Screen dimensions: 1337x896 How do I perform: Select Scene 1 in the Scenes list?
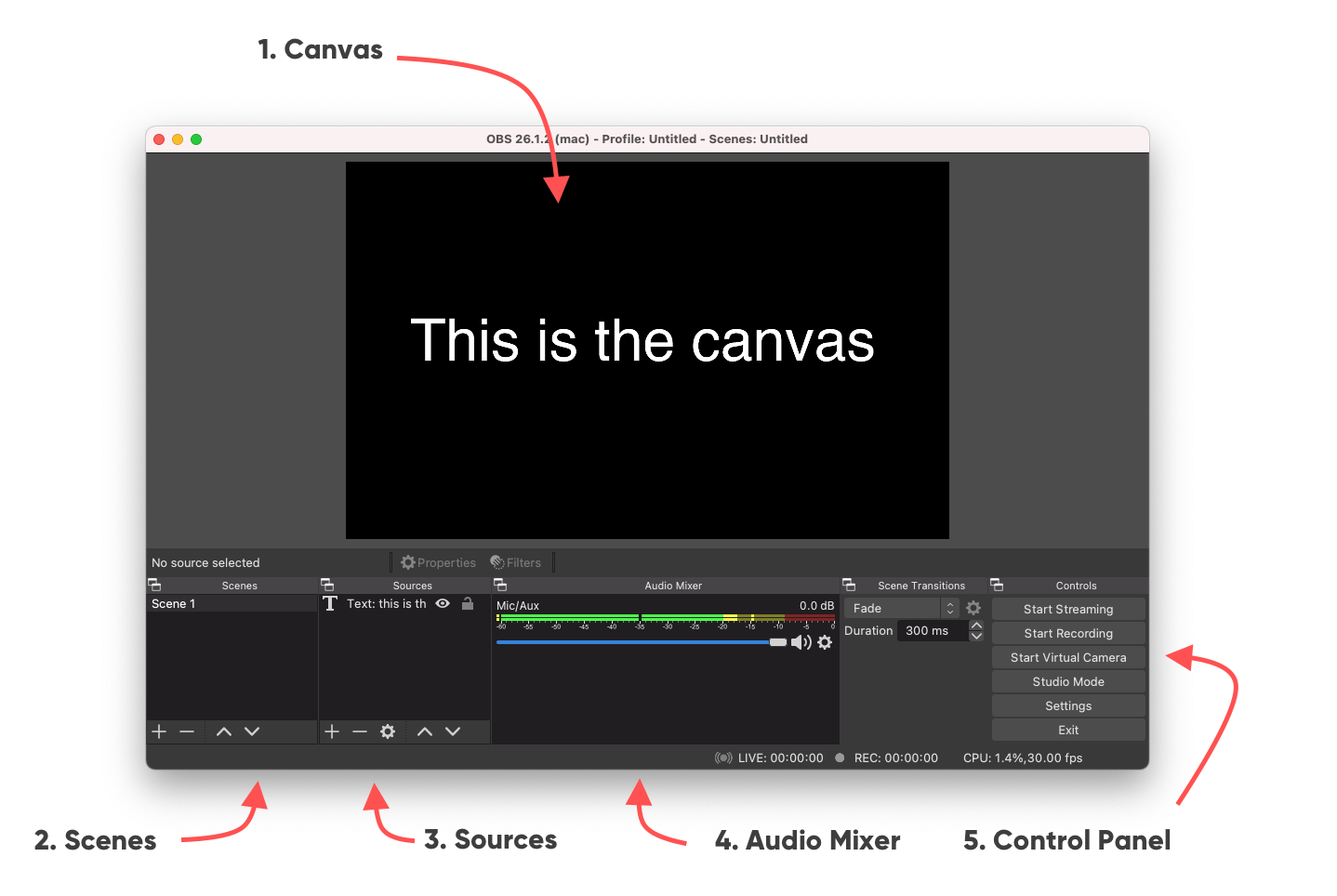[x=231, y=603]
